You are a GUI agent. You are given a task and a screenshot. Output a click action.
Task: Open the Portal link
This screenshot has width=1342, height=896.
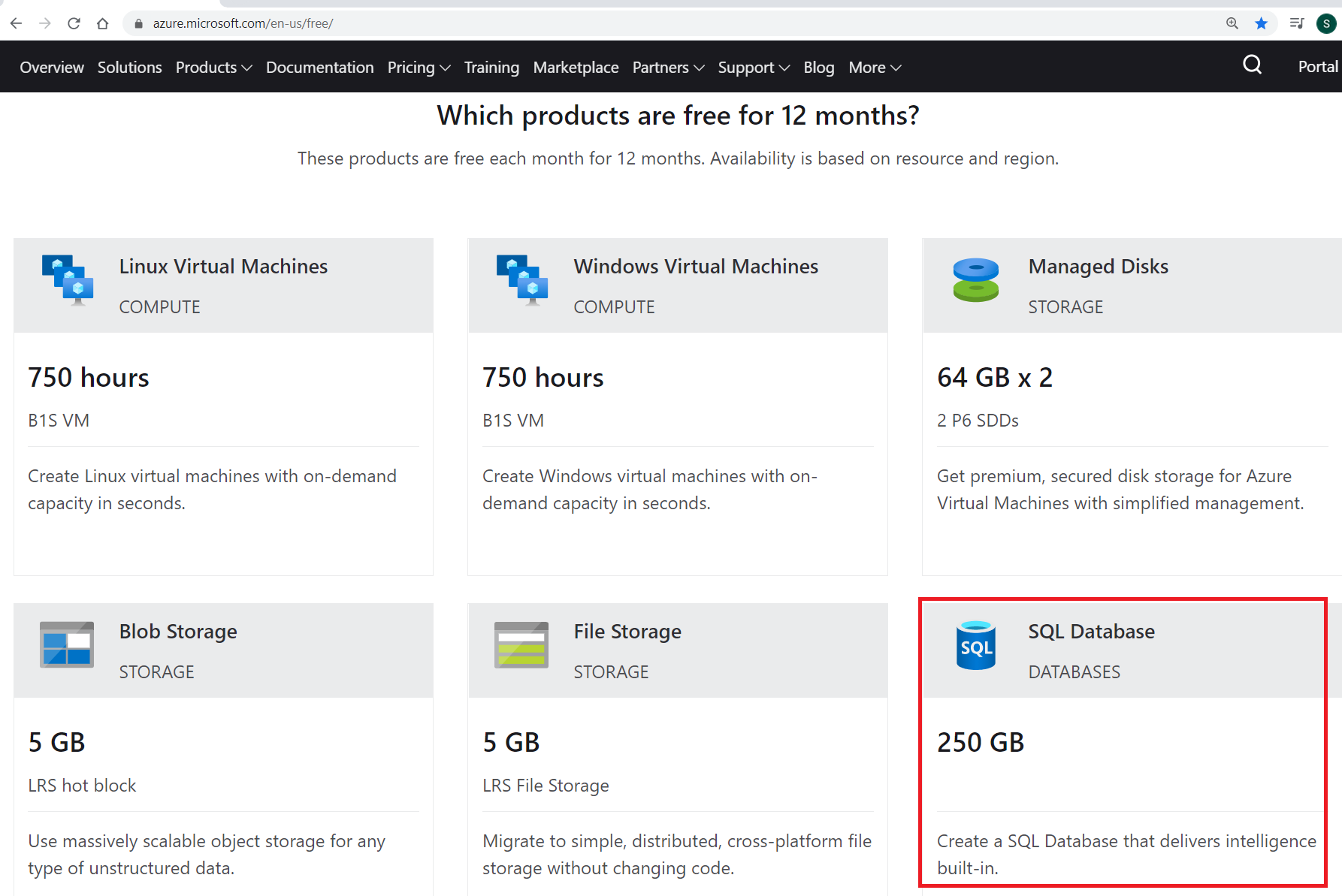coord(1317,66)
